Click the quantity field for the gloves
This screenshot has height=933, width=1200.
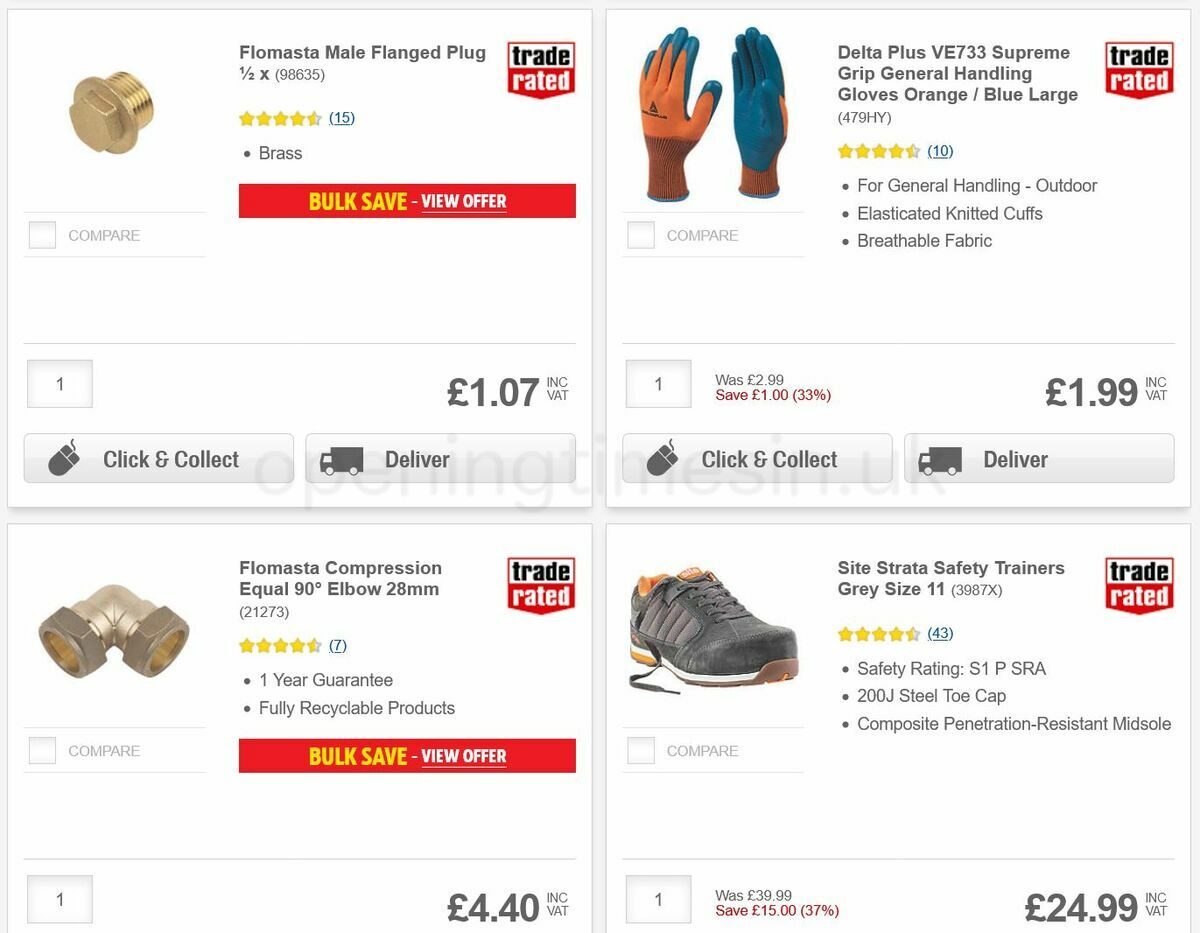point(658,383)
